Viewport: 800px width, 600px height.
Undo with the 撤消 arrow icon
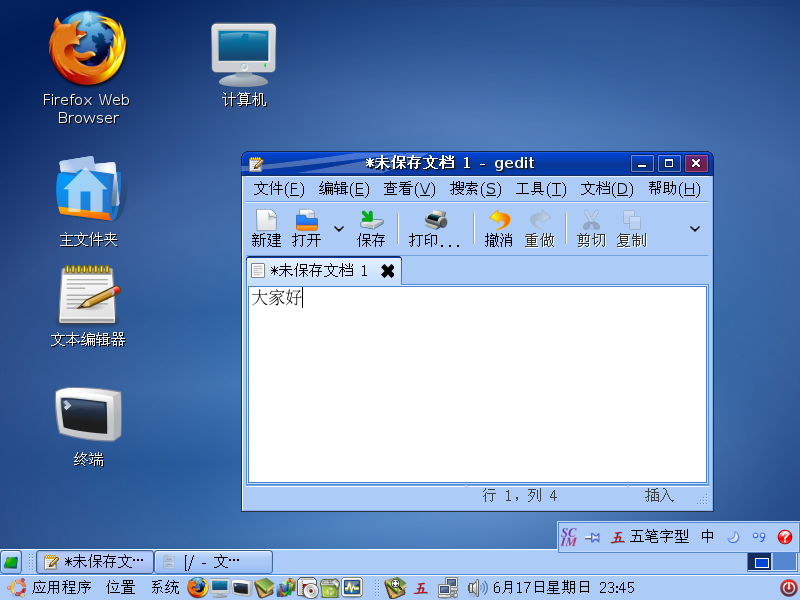coord(498,228)
